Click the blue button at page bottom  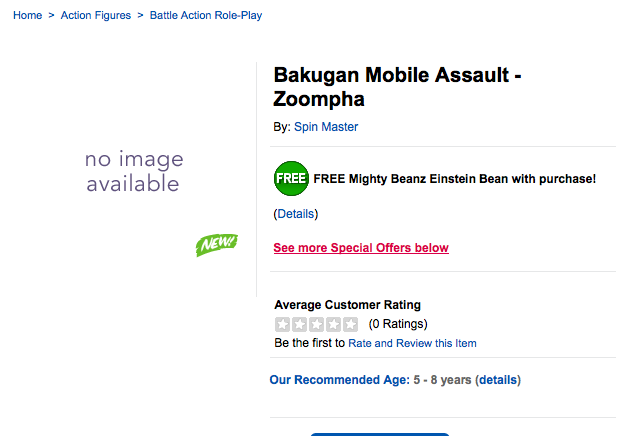[380, 433]
